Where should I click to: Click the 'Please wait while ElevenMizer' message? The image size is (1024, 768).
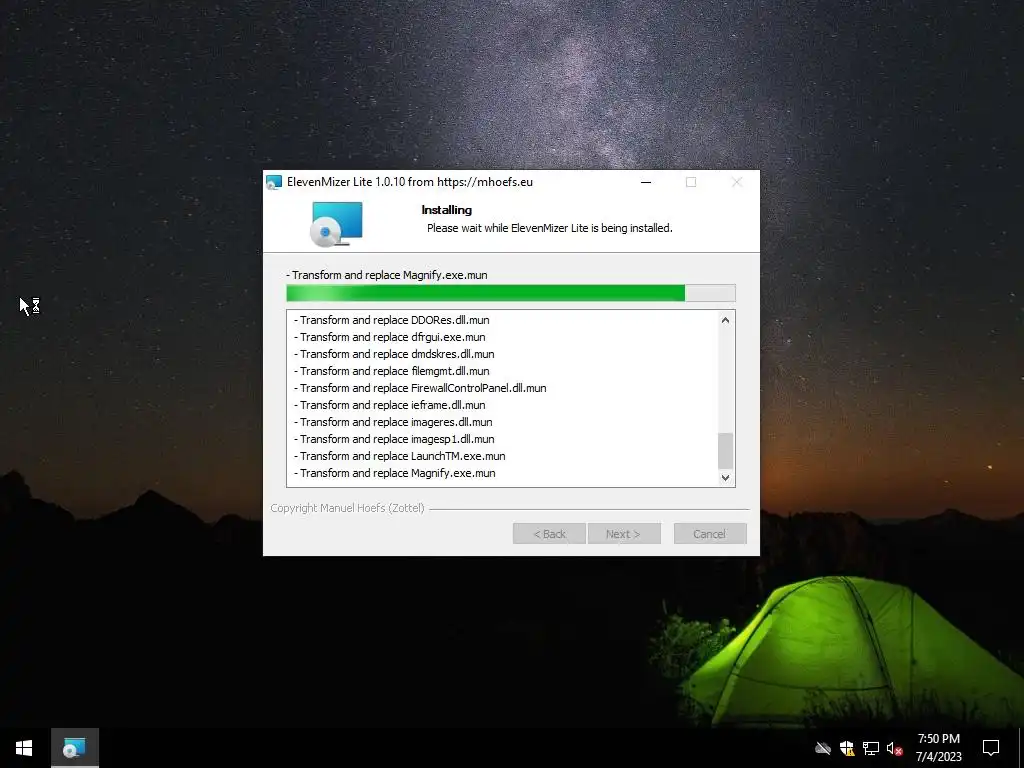pos(549,228)
